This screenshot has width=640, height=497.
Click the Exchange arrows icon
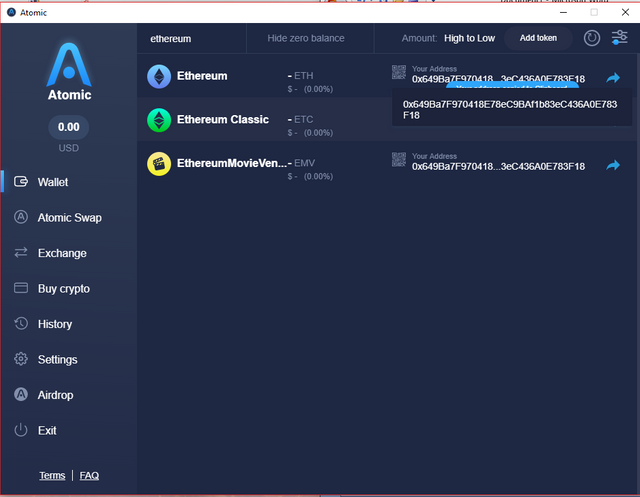point(21,252)
